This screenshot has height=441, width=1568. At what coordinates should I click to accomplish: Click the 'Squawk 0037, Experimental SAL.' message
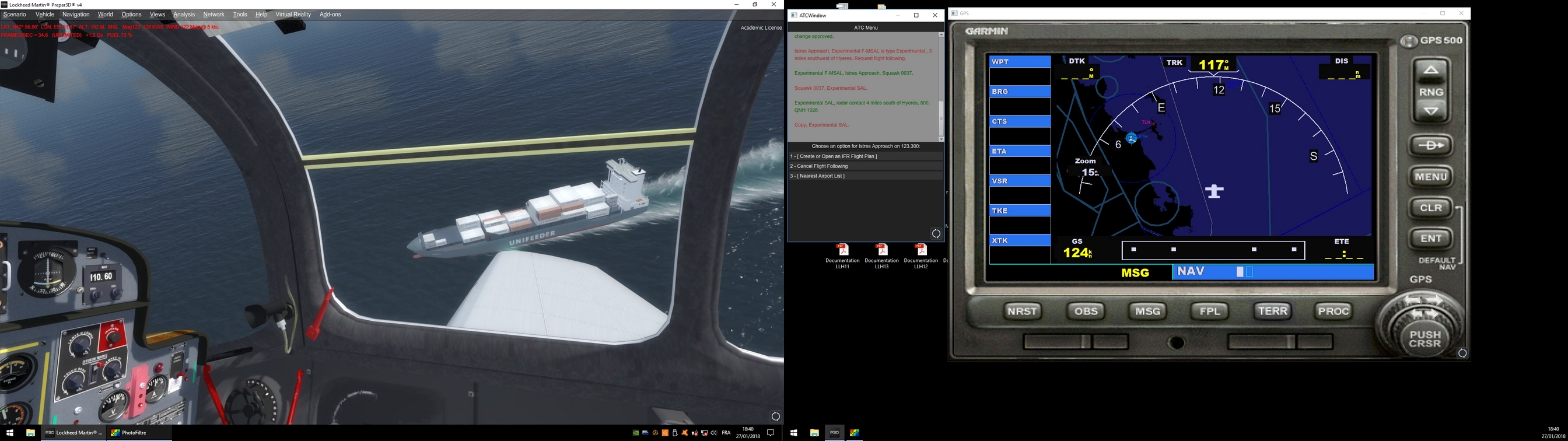830,88
